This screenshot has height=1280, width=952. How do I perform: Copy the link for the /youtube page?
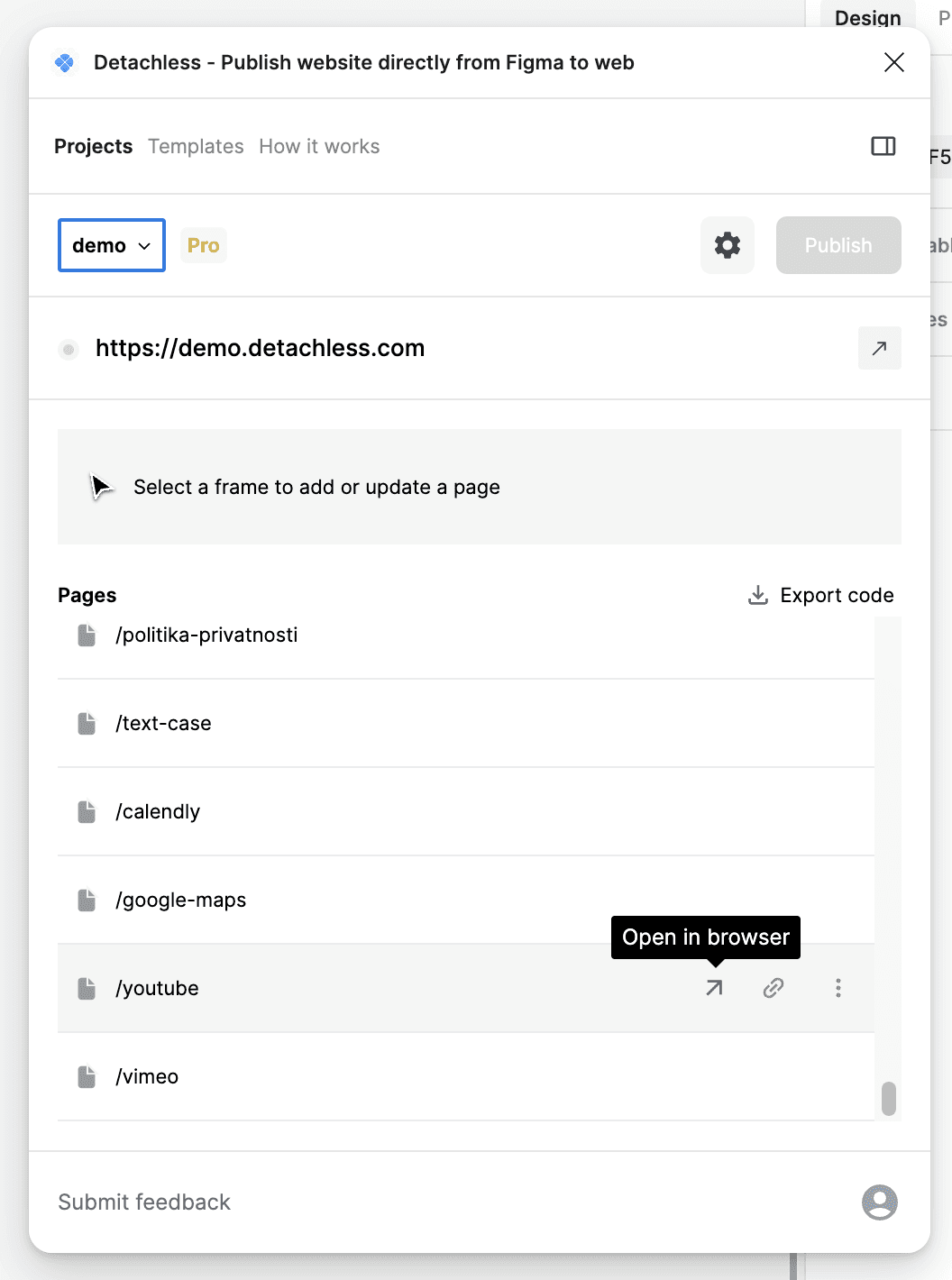(773, 988)
